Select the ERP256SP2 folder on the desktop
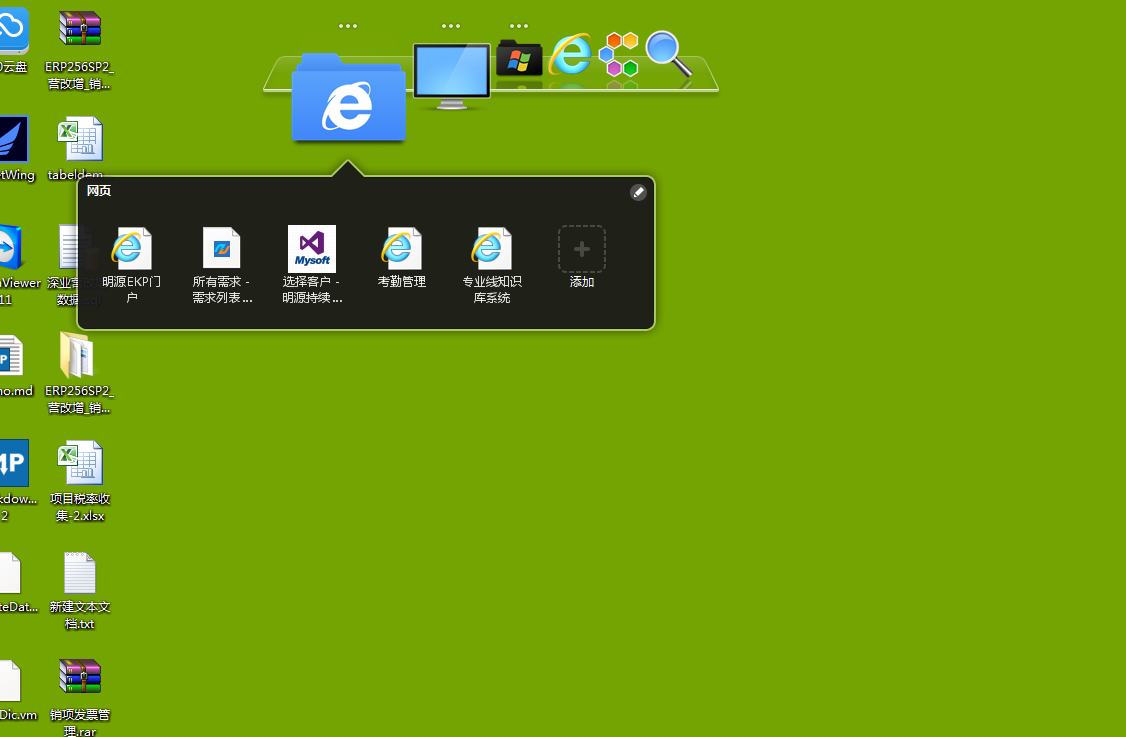This screenshot has height=737, width=1126. [80, 374]
